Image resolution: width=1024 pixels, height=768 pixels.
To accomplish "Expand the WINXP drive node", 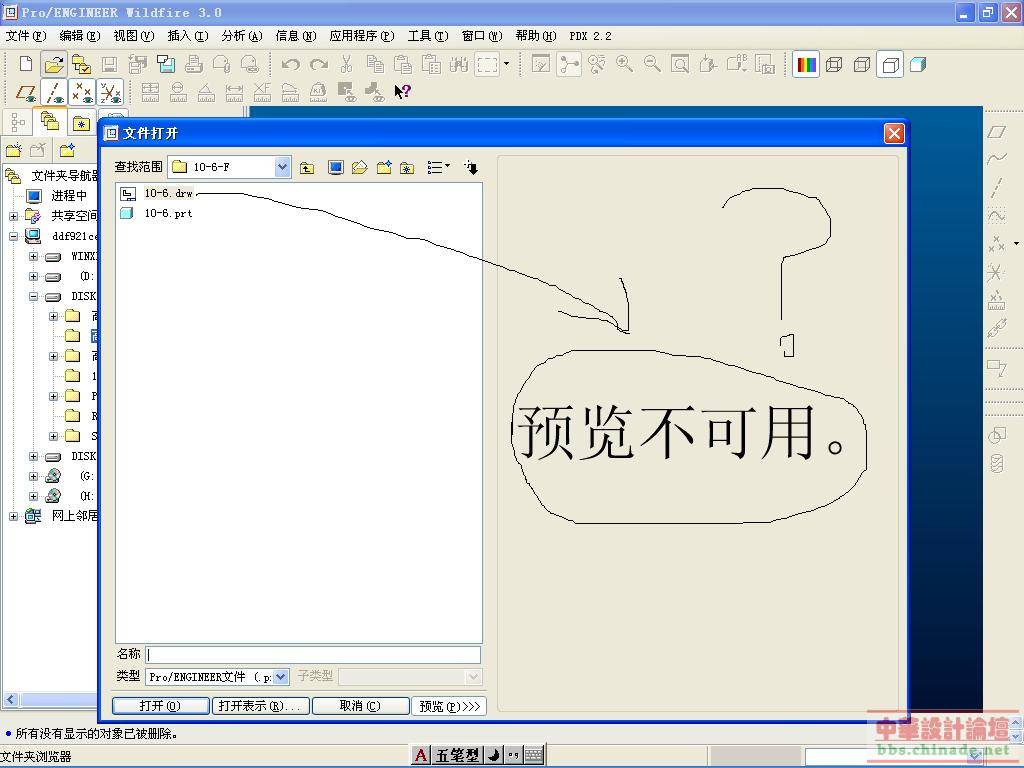I will 33,257.
